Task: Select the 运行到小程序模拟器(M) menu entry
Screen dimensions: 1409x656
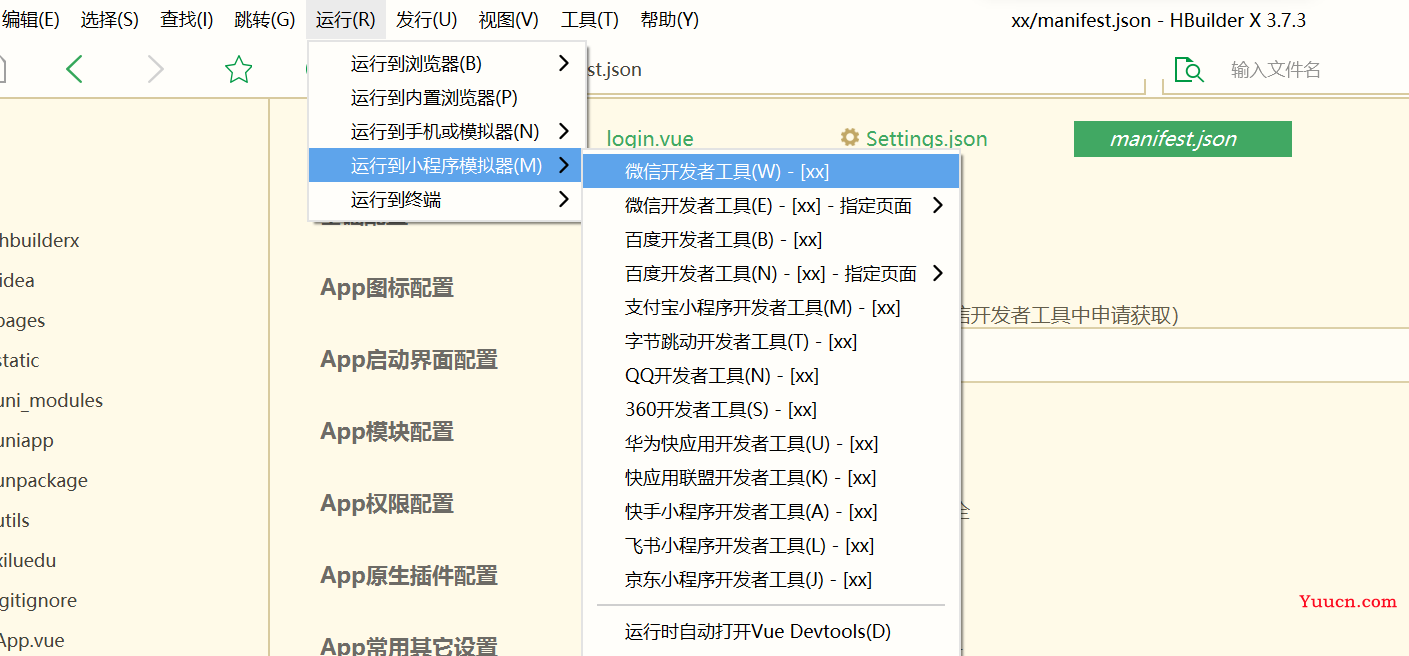Action: pyautogui.click(x=446, y=166)
